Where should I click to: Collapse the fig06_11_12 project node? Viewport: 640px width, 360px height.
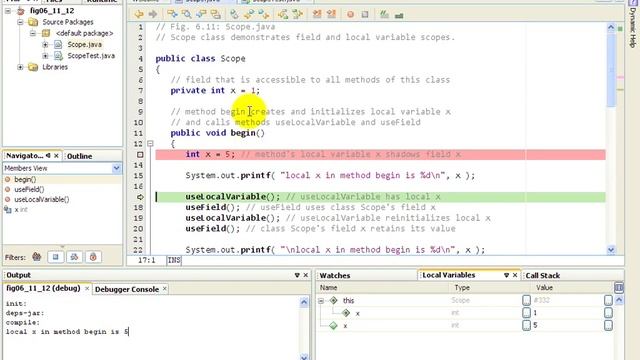(8, 11)
